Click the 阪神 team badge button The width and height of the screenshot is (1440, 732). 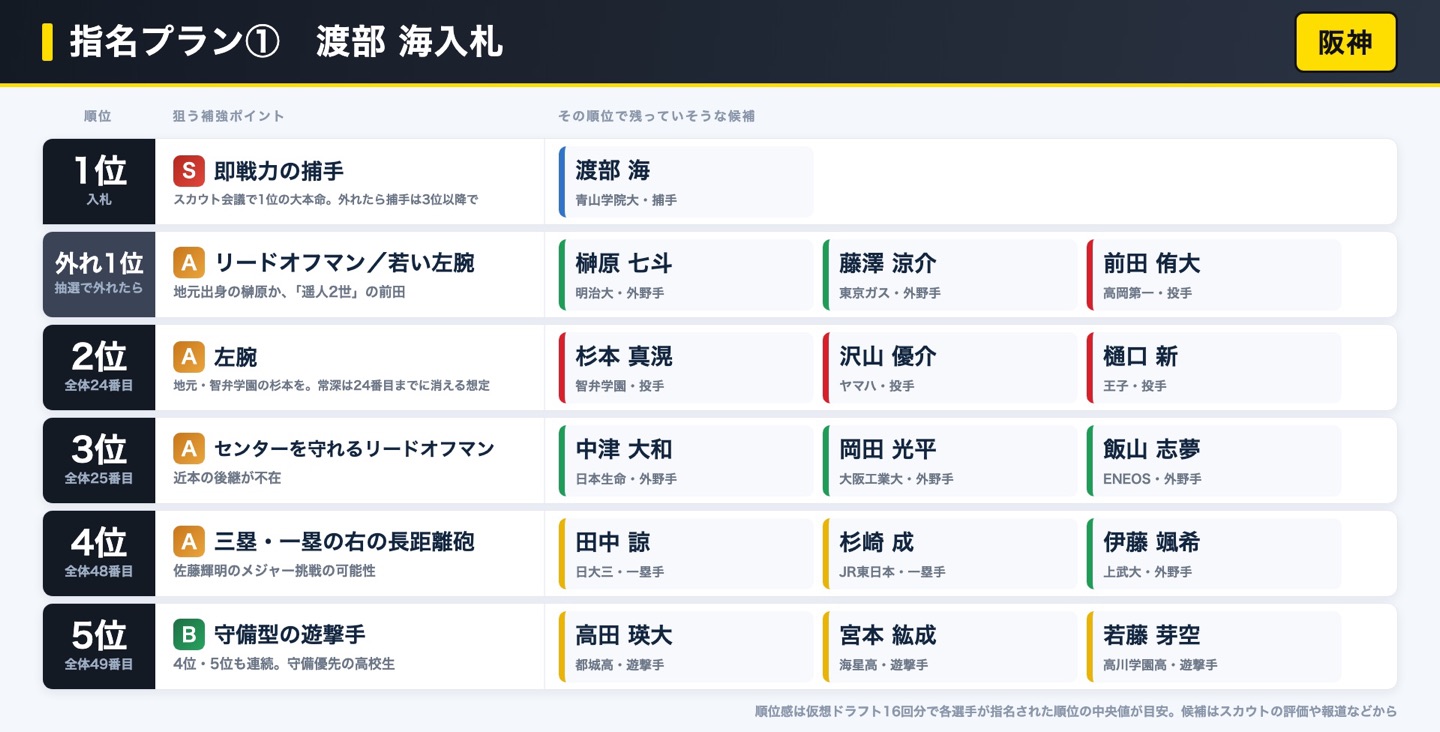pyautogui.click(x=1345, y=42)
